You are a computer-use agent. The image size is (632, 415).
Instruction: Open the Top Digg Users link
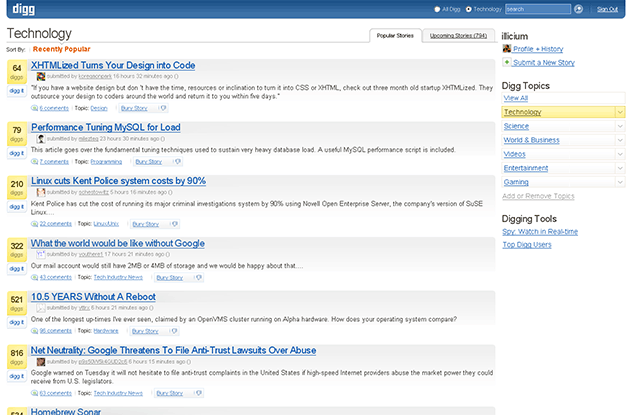[527, 245]
